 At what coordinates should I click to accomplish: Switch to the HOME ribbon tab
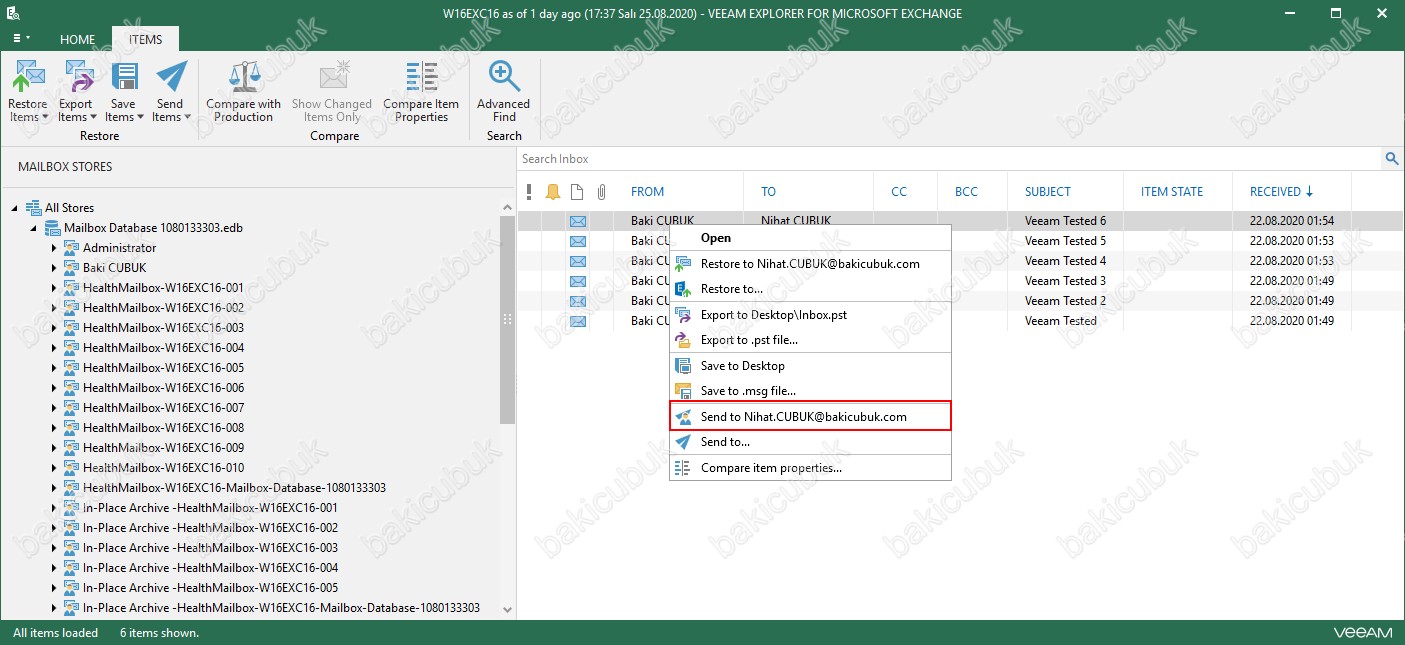(77, 39)
